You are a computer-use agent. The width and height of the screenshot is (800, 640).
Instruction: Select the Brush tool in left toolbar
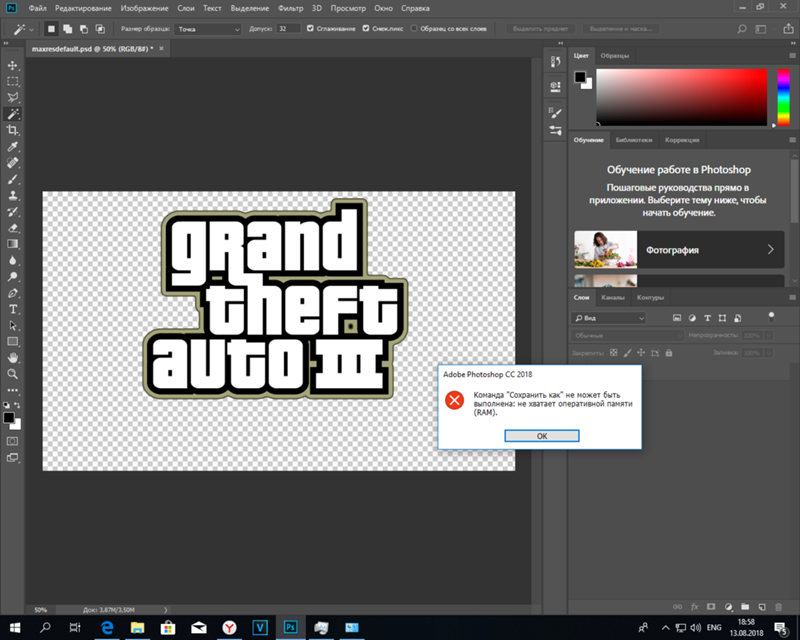(x=13, y=179)
